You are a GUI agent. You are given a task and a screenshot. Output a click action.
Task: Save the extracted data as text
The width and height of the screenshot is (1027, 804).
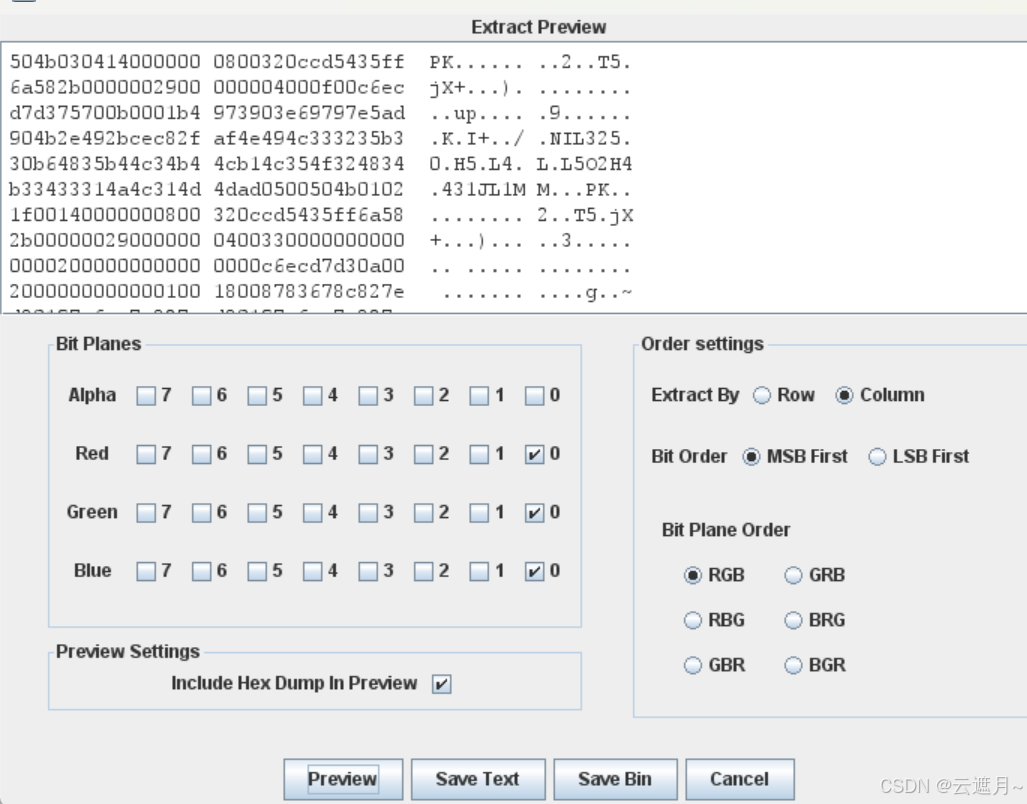[477, 778]
